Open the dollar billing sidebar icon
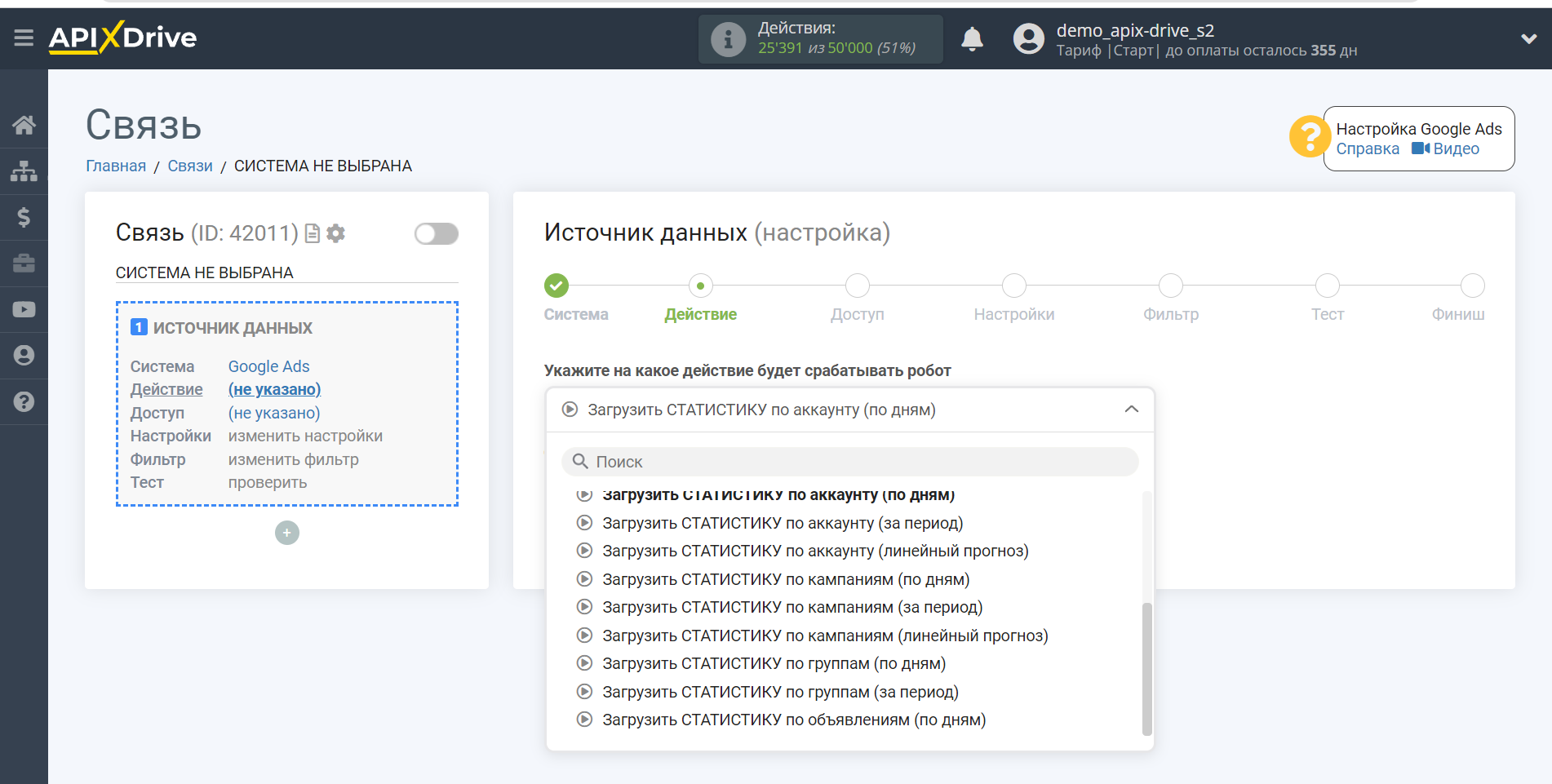Screen dimensions: 1552x784 tap(24, 217)
